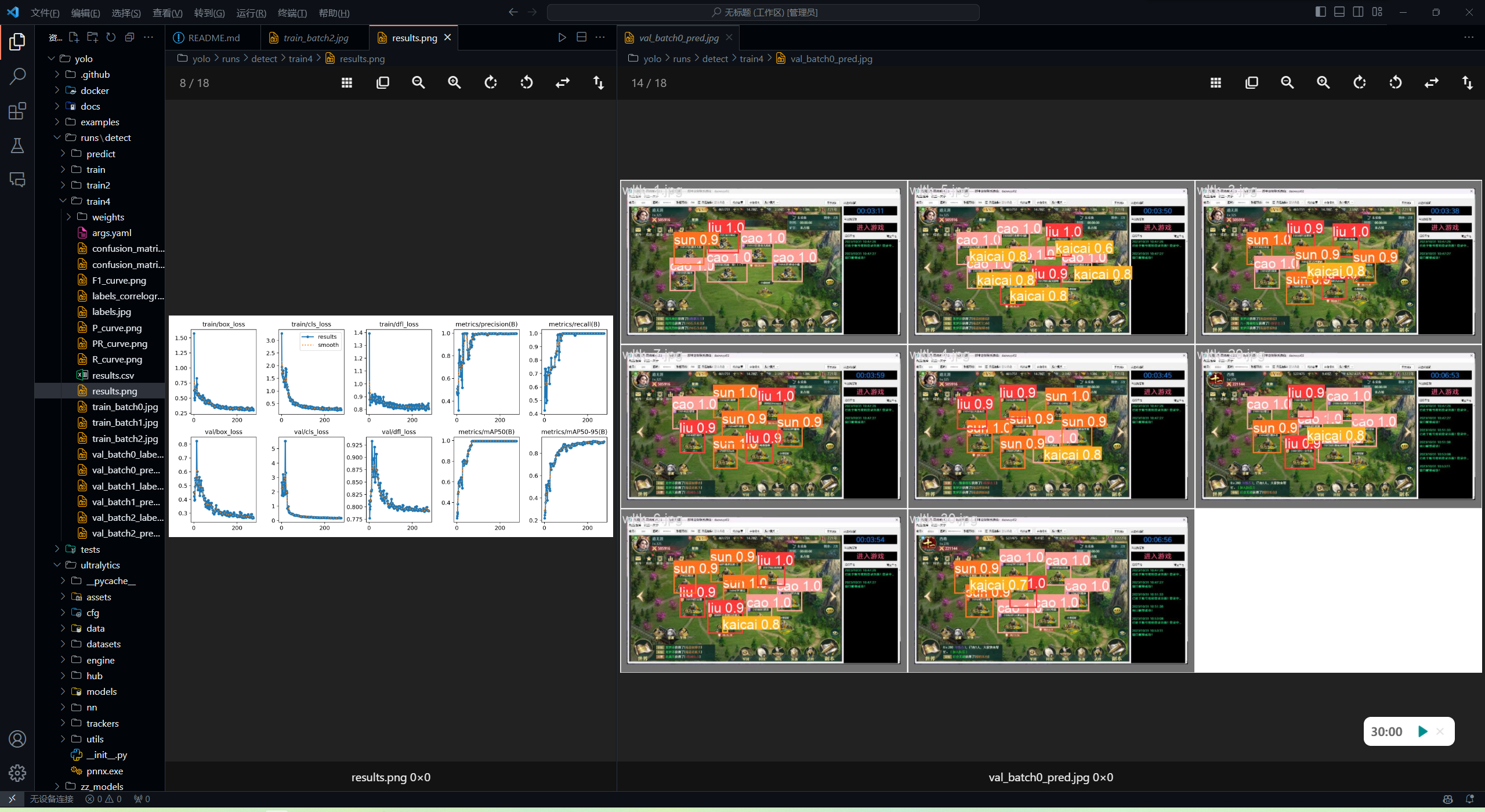Open the Search view in activity bar
The width and height of the screenshot is (1485, 812).
pos(17,76)
